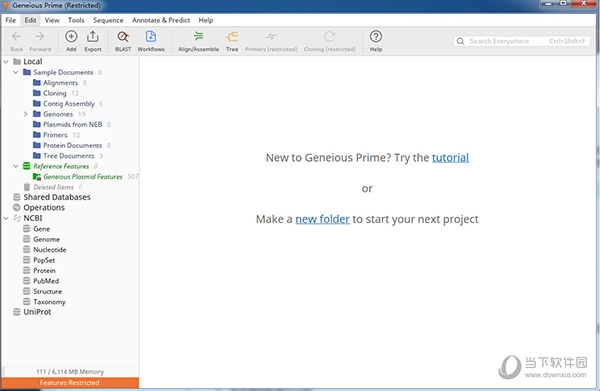Open the Edit menu
Viewport: 600px width, 391px height.
pos(31,20)
